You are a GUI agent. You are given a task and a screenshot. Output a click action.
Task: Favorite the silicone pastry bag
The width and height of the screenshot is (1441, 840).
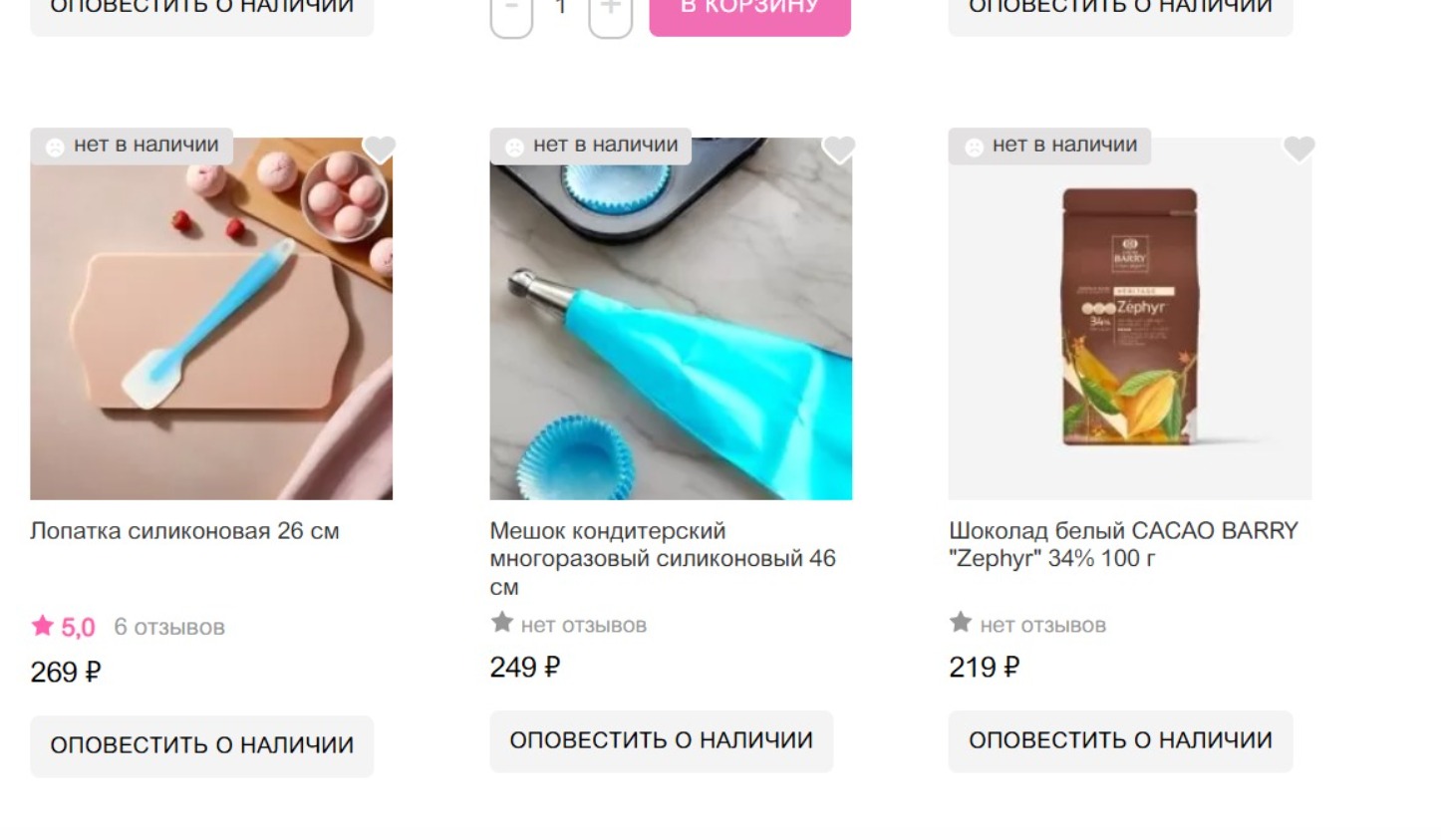tap(838, 148)
